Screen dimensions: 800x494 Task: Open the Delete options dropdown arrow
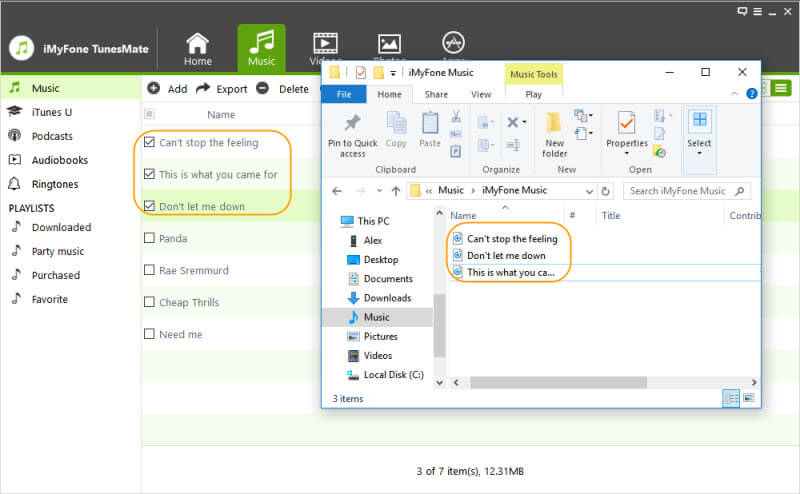(x=524, y=122)
